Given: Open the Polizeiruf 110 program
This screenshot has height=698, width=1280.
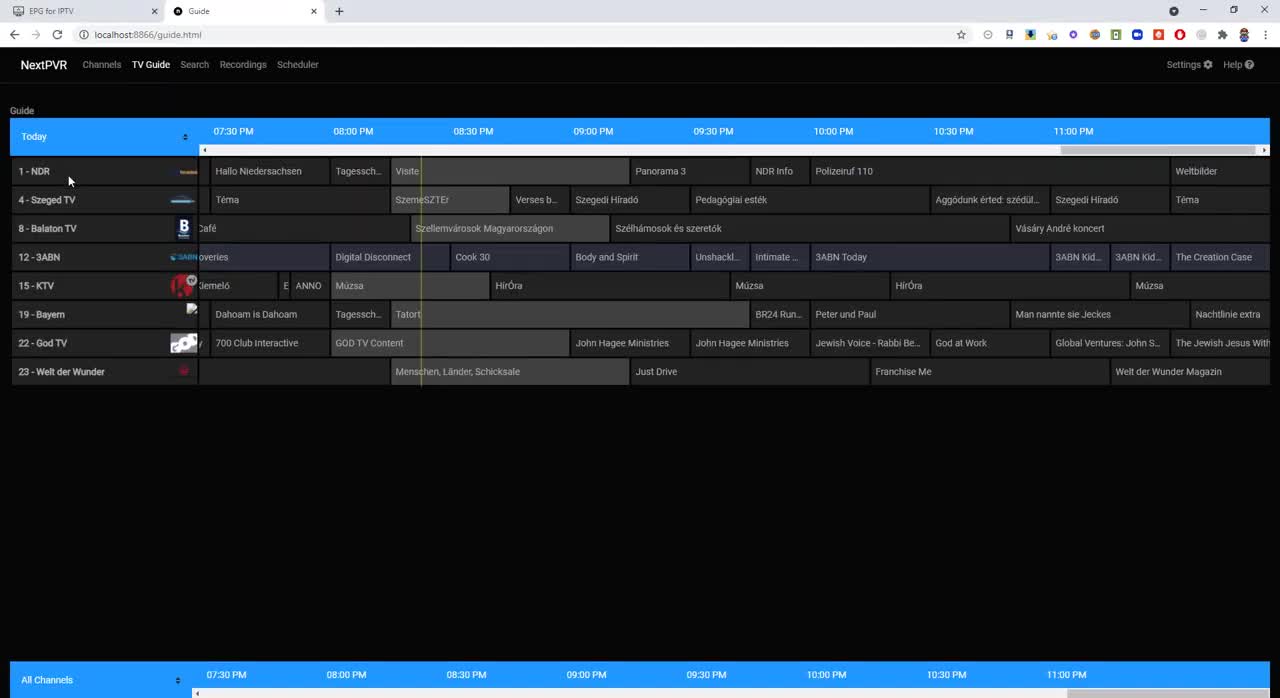Looking at the screenshot, I should [x=990, y=172].
